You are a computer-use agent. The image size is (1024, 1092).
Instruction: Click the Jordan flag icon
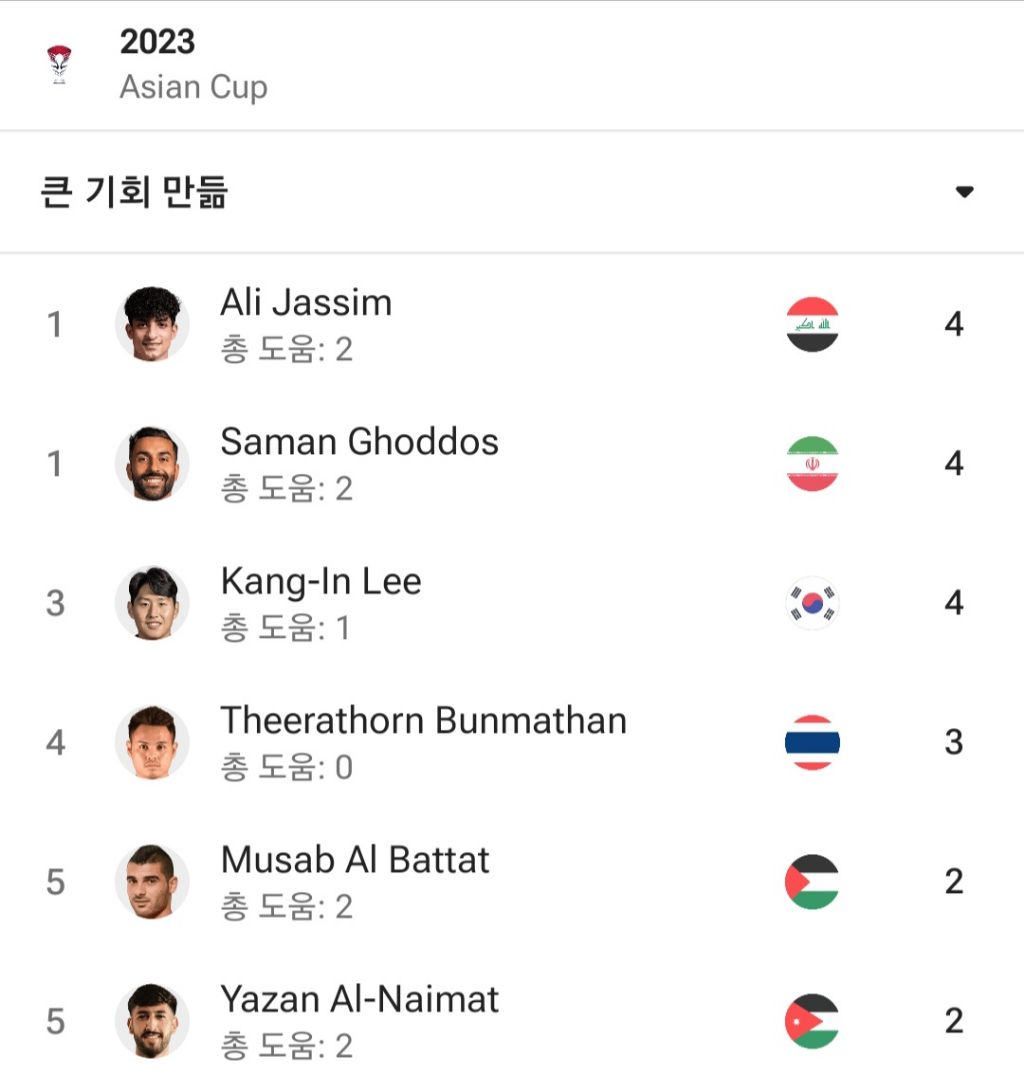pos(812,1021)
